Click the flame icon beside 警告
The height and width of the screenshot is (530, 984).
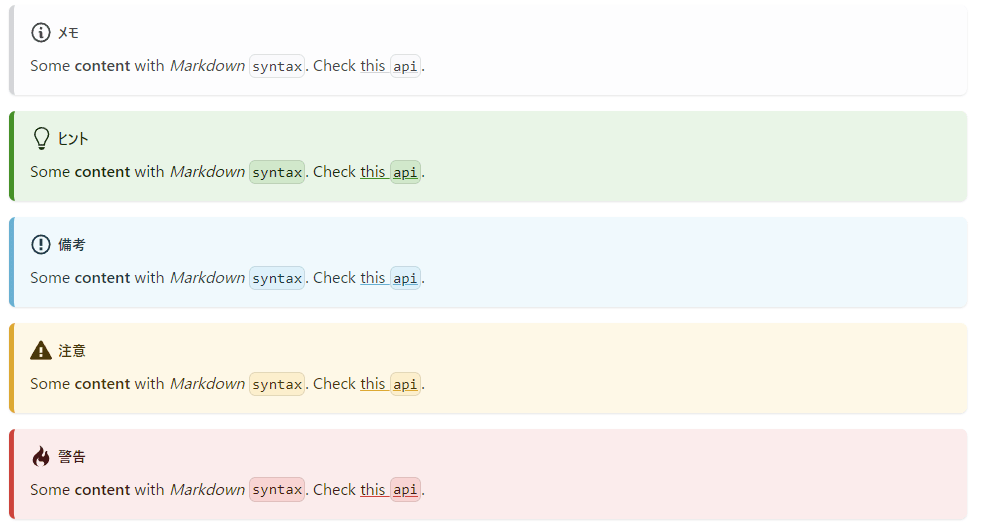[41, 456]
